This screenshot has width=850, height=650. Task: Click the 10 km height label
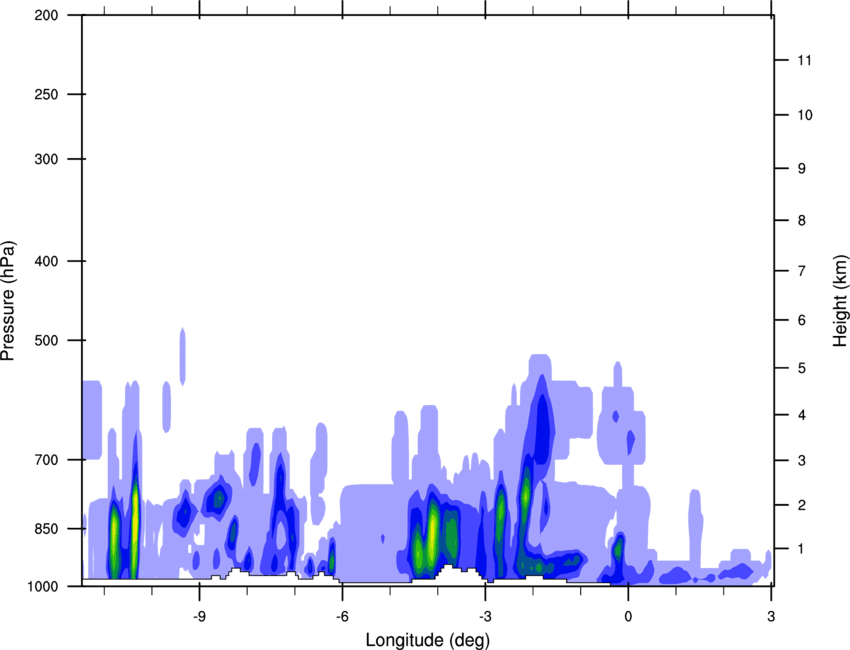click(805, 115)
